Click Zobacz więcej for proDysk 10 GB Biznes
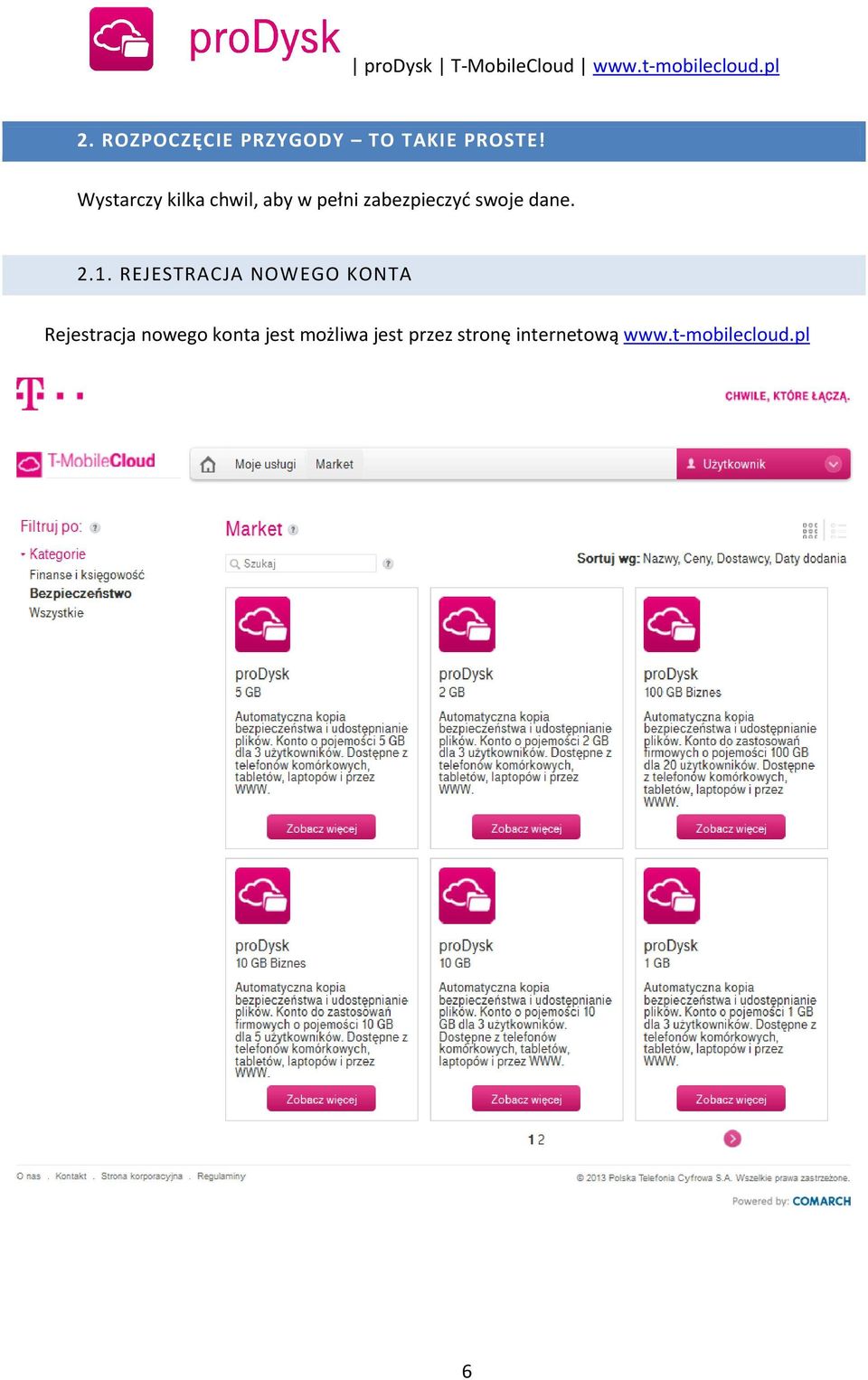The width and height of the screenshot is (868, 1380). (321, 1099)
